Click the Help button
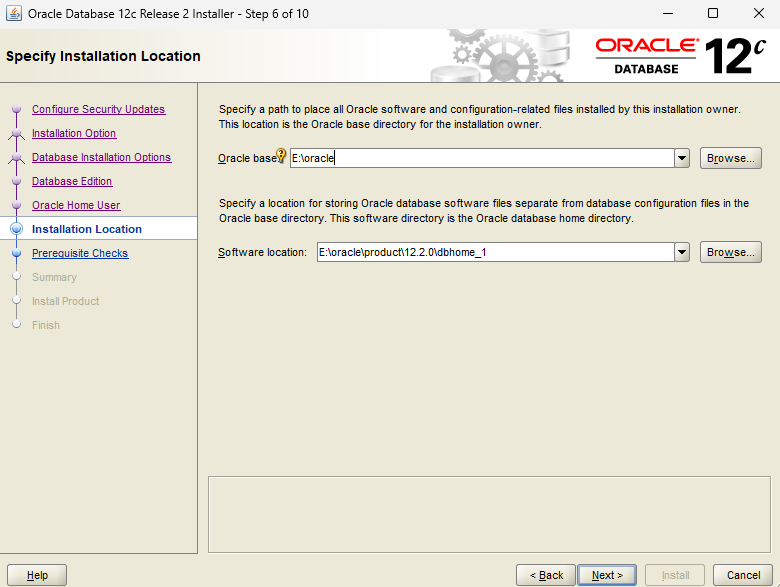This screenshot has height=587, width=780. click(x=37, y=575)
